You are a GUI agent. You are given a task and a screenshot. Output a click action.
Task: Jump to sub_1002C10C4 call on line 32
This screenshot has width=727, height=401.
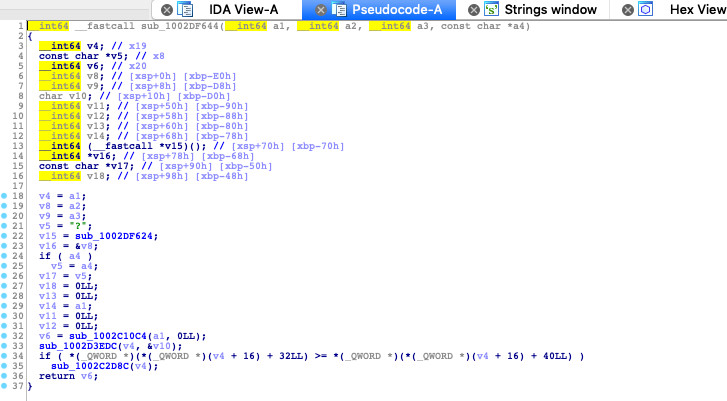click(x=108, y=336)
